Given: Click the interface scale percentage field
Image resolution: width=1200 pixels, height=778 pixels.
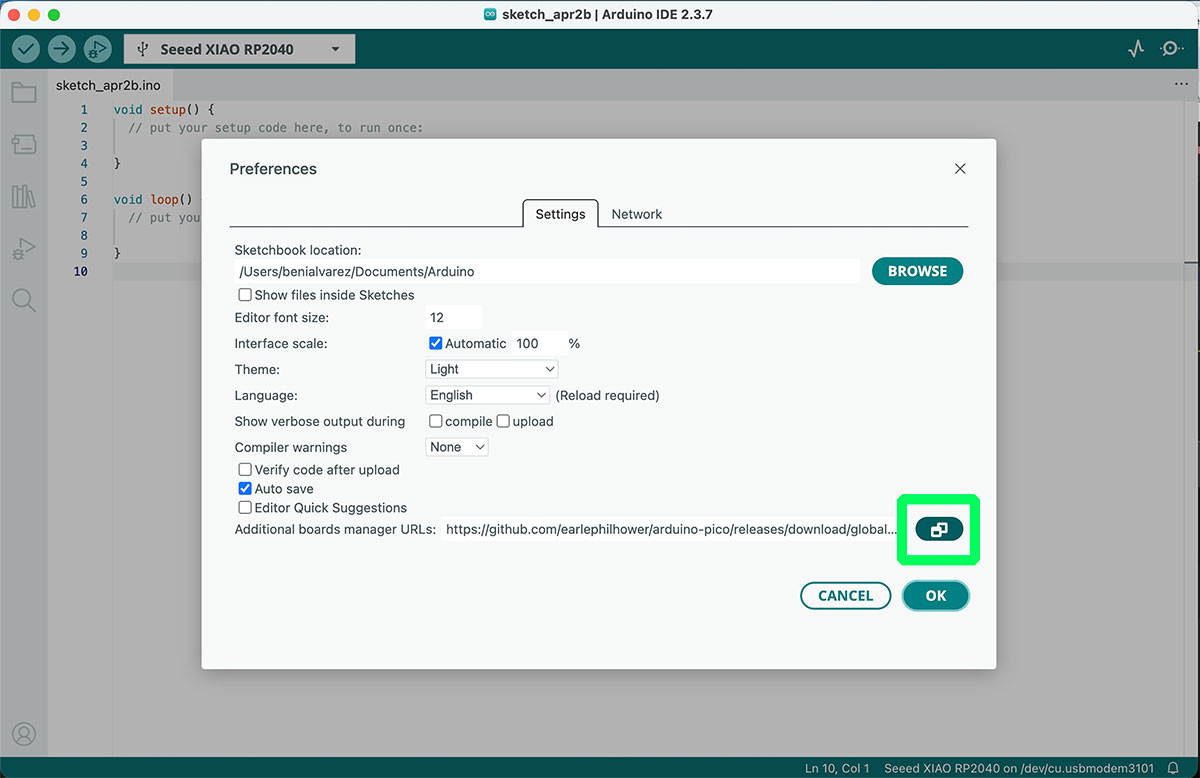Looking at the screenshot, I should [x=539, y=343].
